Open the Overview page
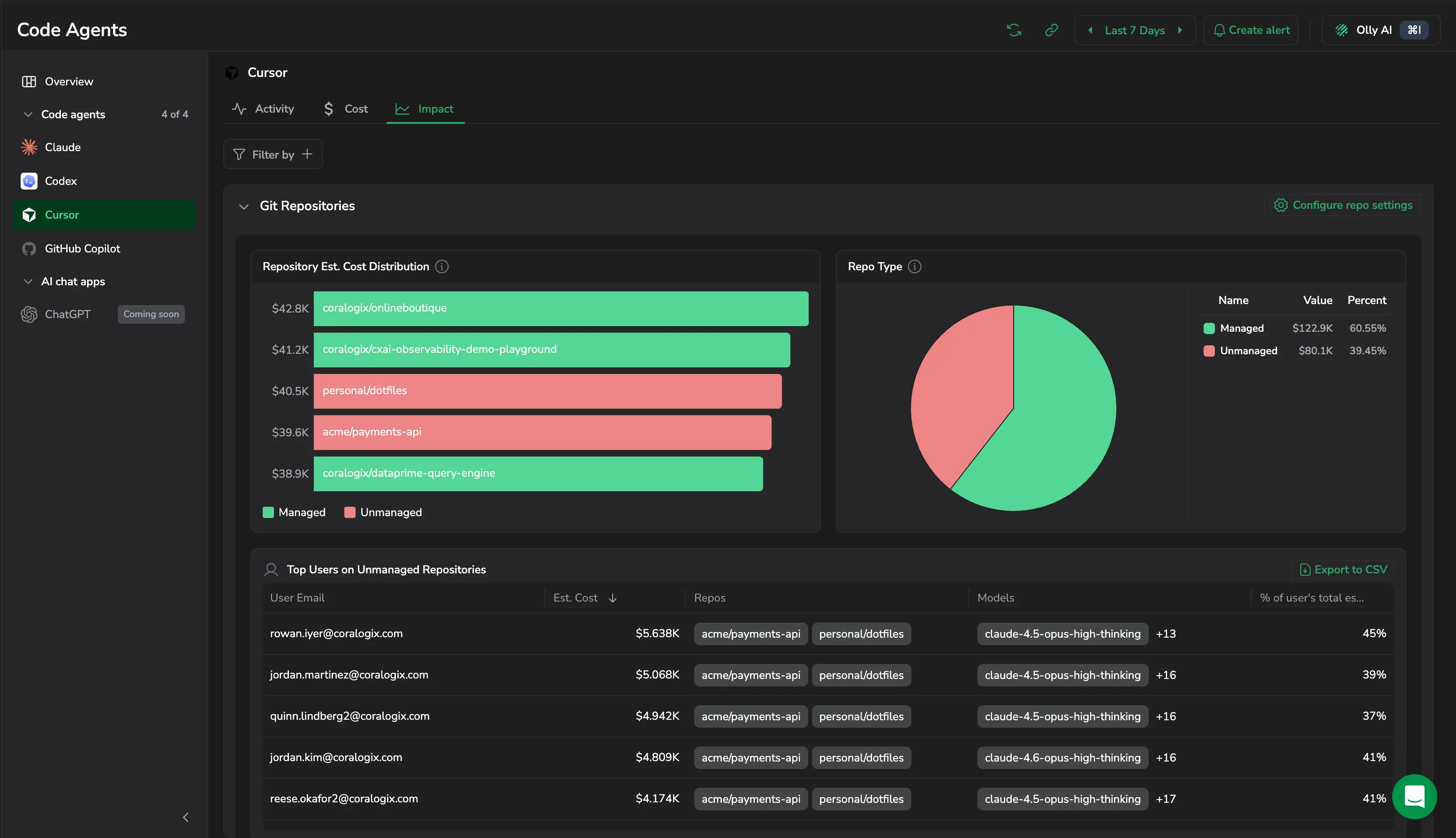 (x=105, y=82)
